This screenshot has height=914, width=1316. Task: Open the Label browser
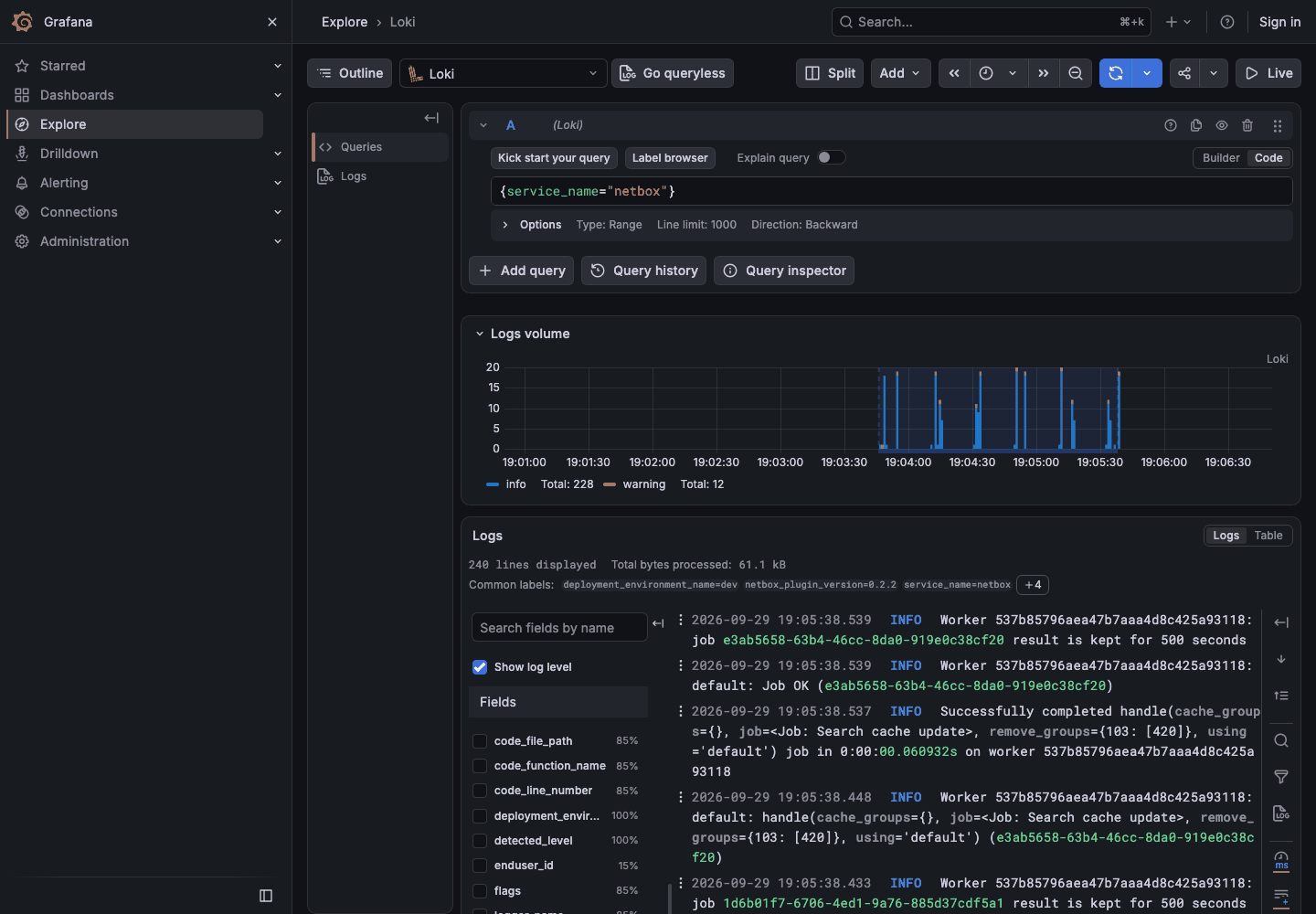[x=670, y=158]
